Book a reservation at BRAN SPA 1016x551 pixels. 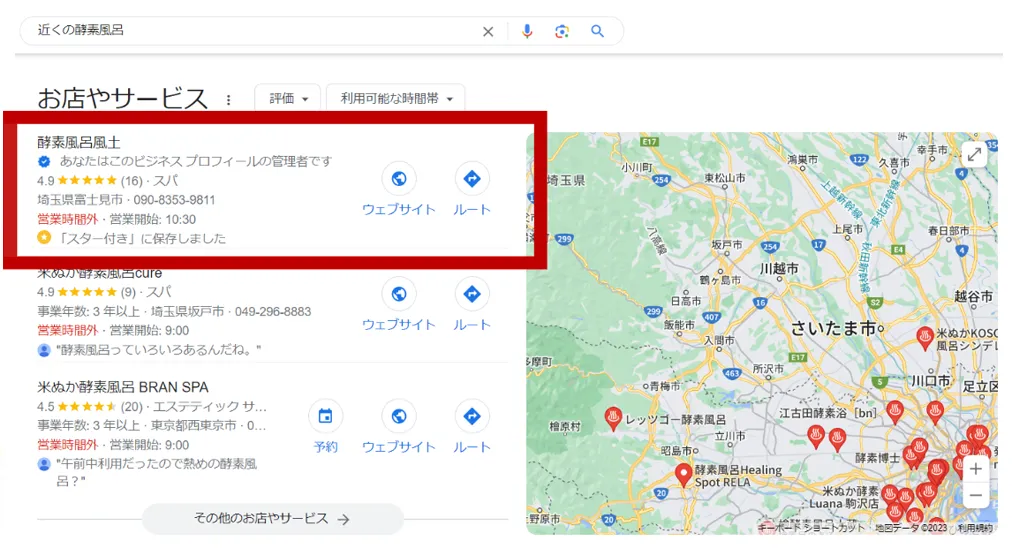pos(325,427)
